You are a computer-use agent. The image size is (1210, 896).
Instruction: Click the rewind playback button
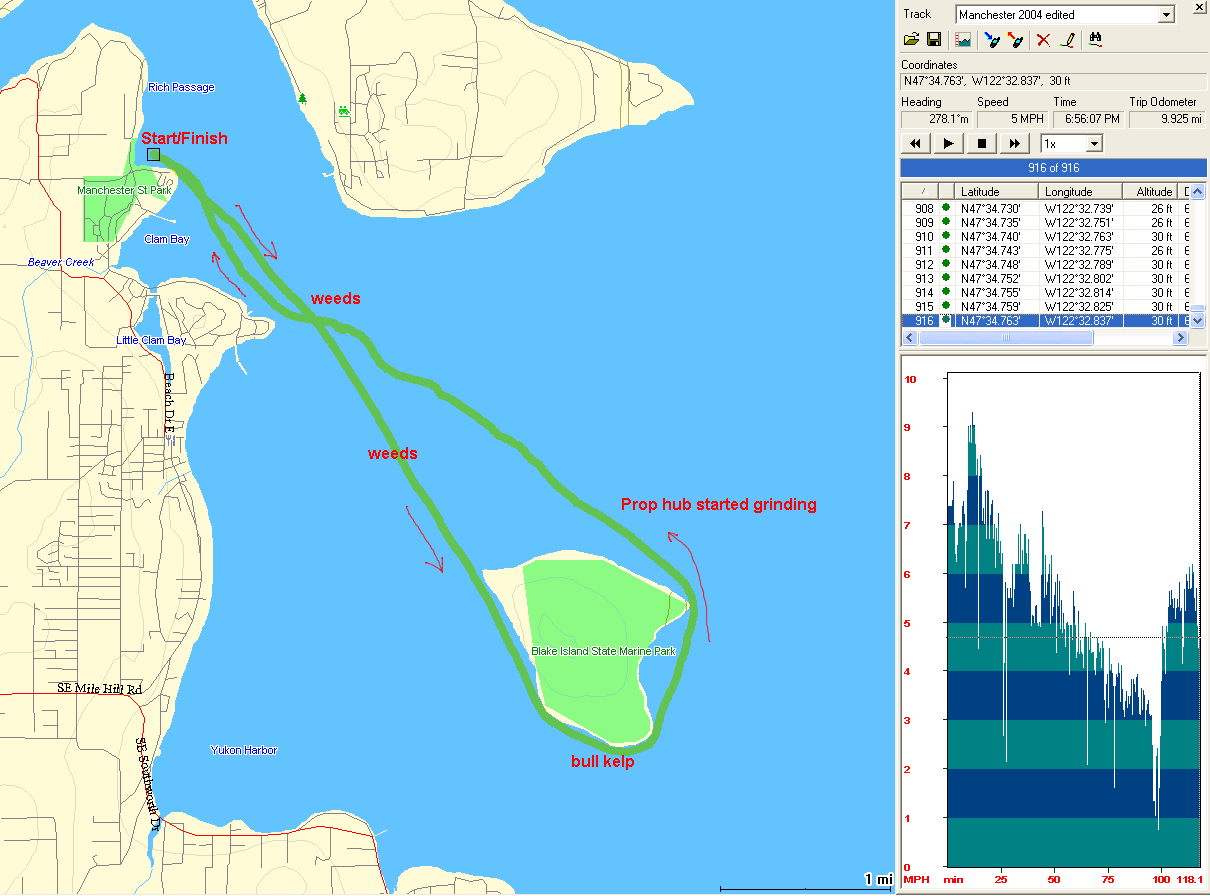click(x=914, y=144)
